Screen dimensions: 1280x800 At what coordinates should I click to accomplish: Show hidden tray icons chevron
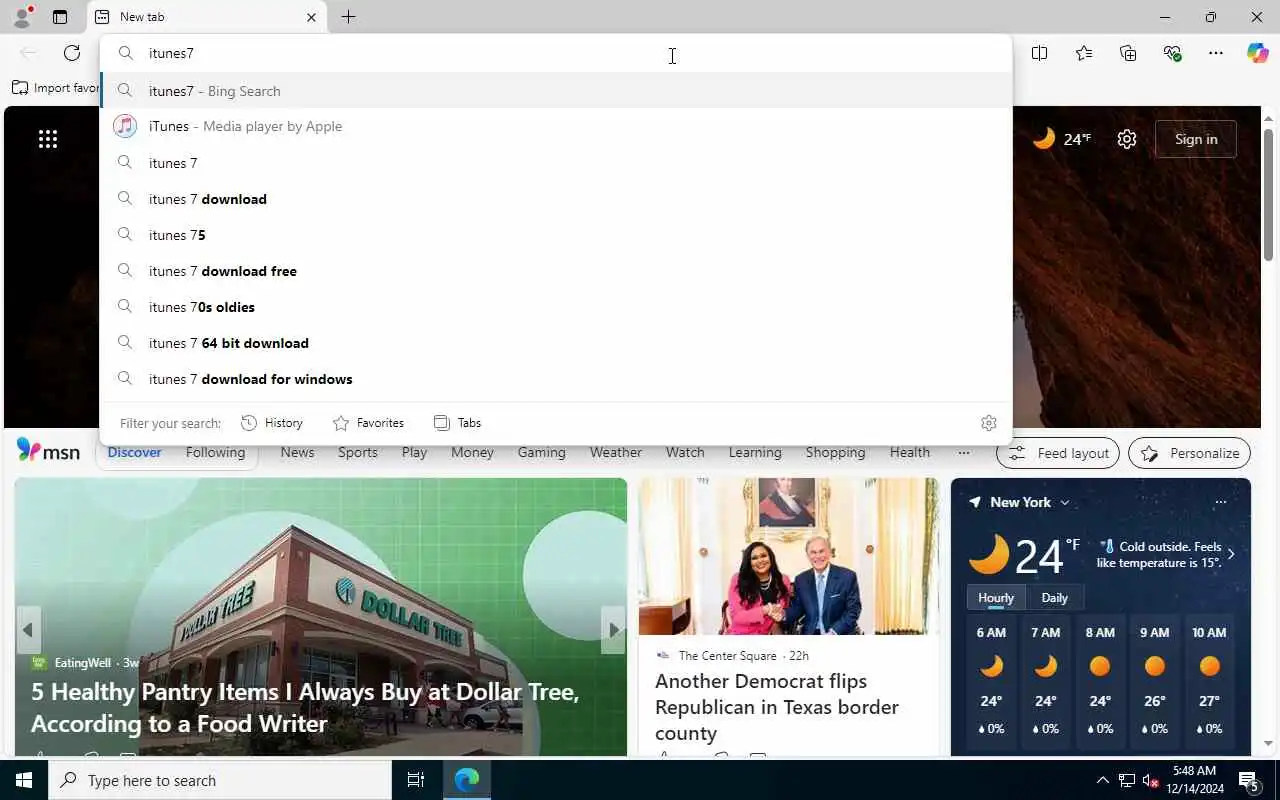click(x=1102, y=780)
